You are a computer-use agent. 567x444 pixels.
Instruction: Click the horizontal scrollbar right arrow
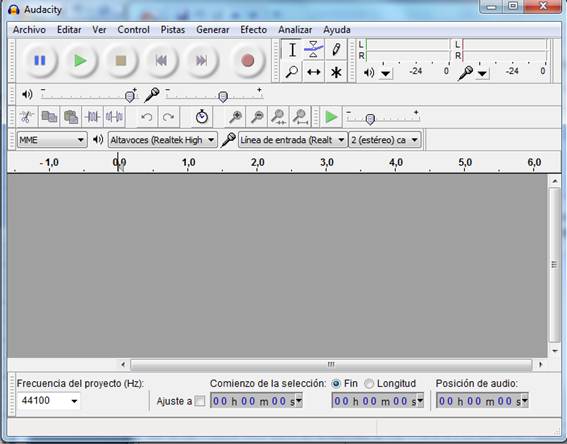(541, 364)
